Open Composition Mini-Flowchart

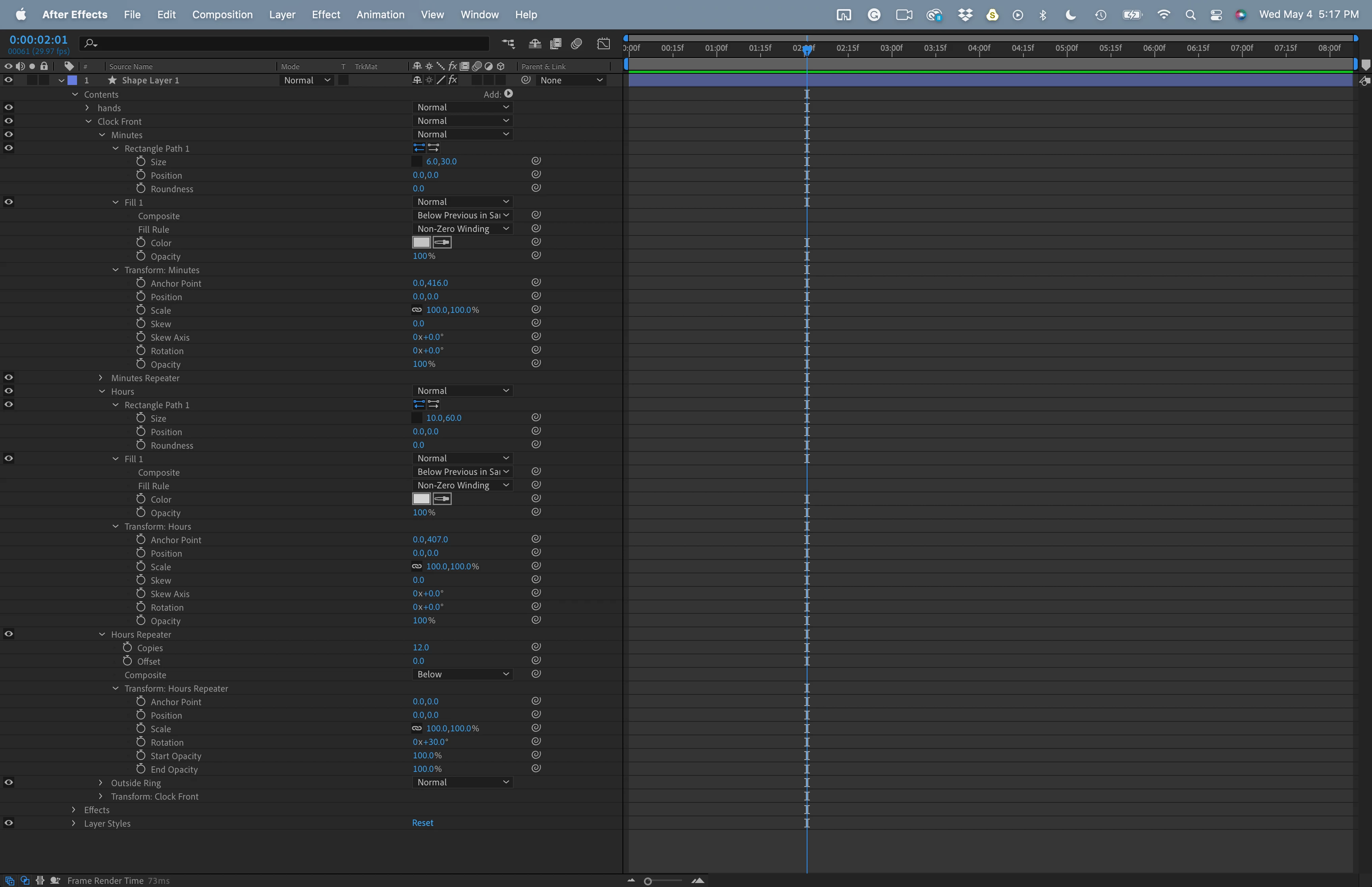click(508, 44)
